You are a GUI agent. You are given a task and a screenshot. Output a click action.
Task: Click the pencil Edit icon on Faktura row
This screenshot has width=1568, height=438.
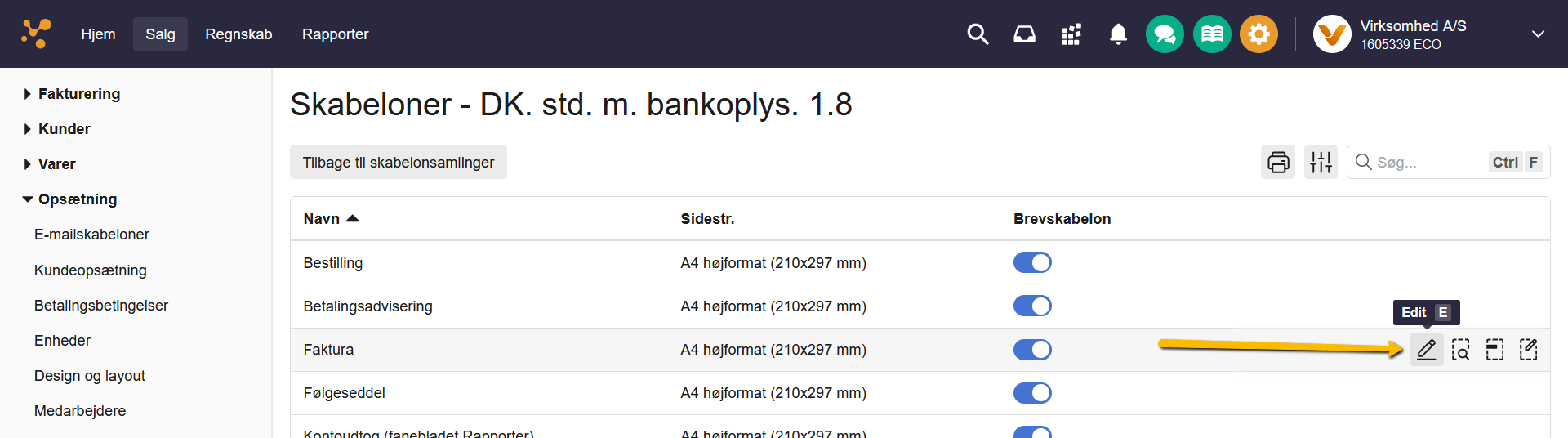click(1426, 350)
